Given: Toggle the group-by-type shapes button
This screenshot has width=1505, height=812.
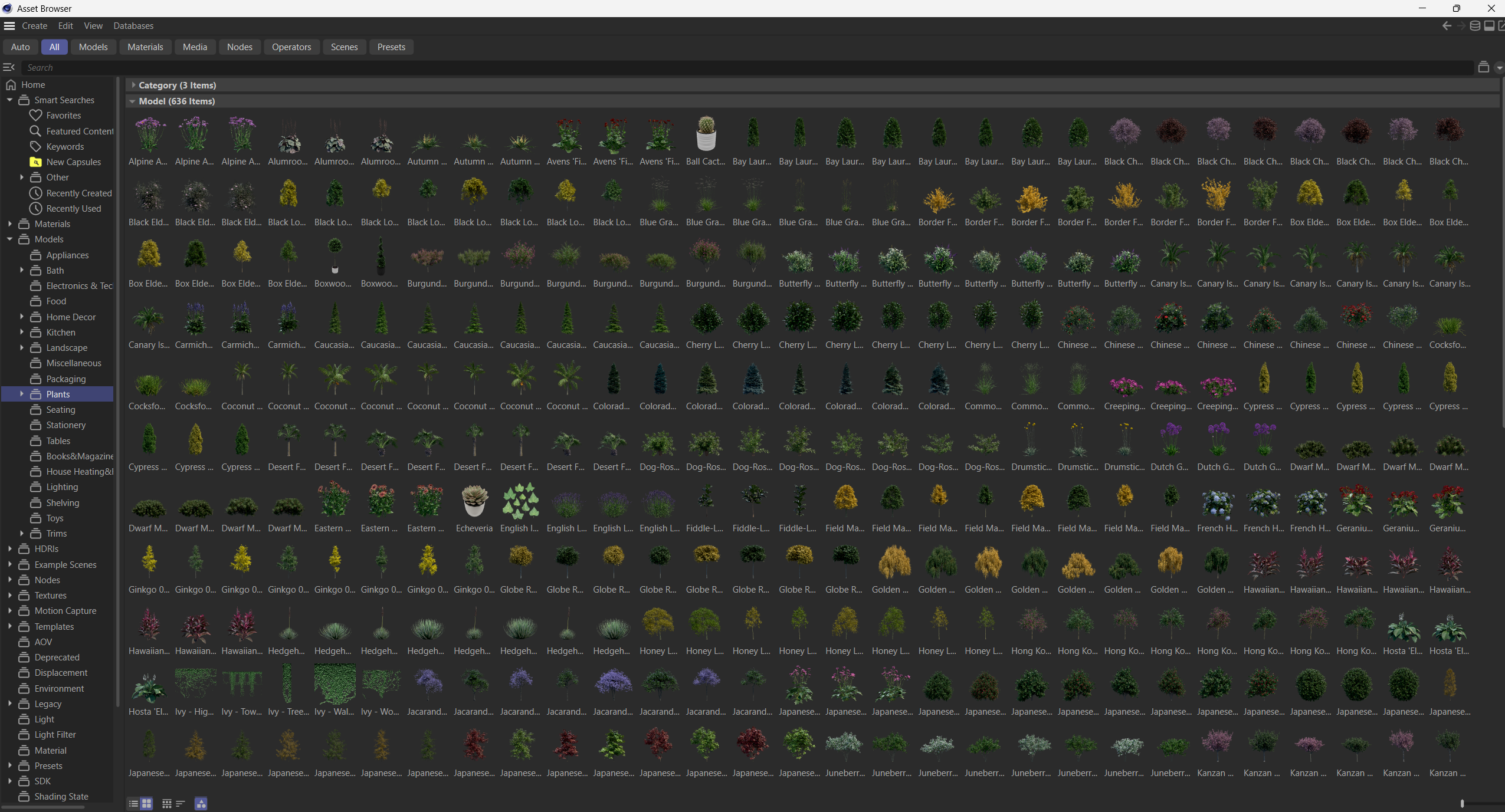Looking at the screenshot, I should (x=201, y=803).
